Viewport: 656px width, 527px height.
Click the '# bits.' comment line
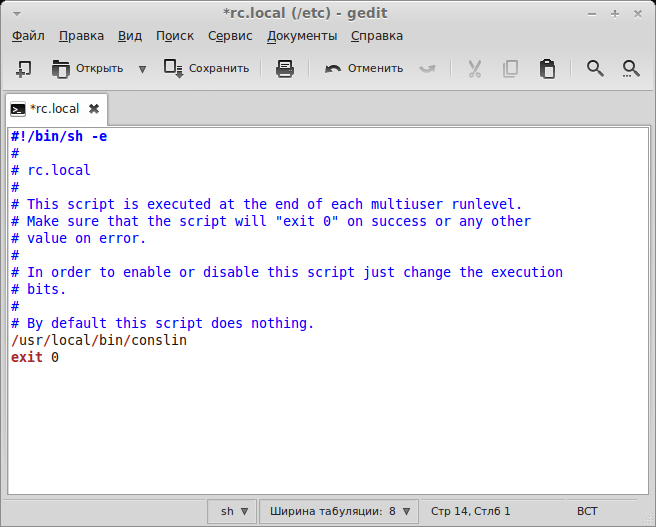(x=38, y=289)
